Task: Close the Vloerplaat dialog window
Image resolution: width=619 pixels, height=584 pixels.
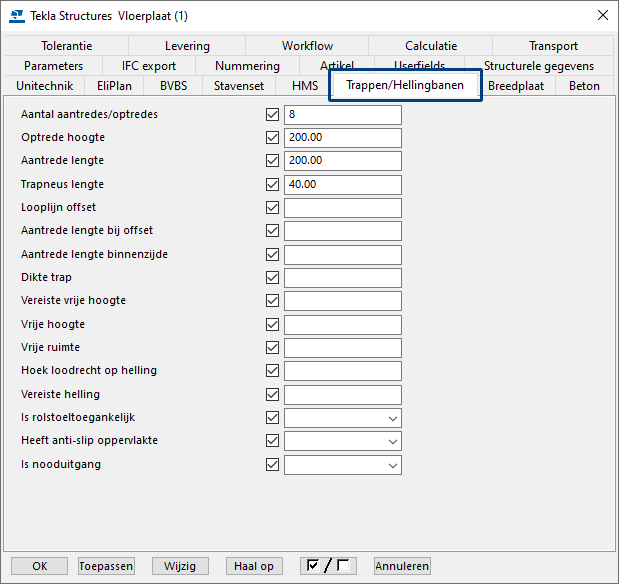Action: pos(601,15)
